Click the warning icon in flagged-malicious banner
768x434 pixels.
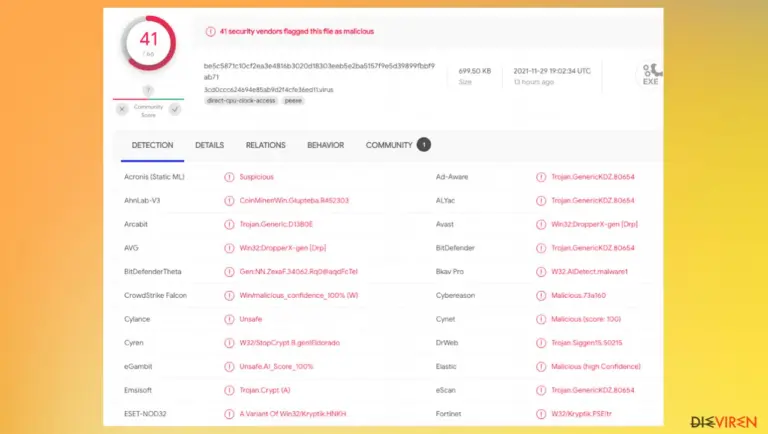click(x=210, y=31)
